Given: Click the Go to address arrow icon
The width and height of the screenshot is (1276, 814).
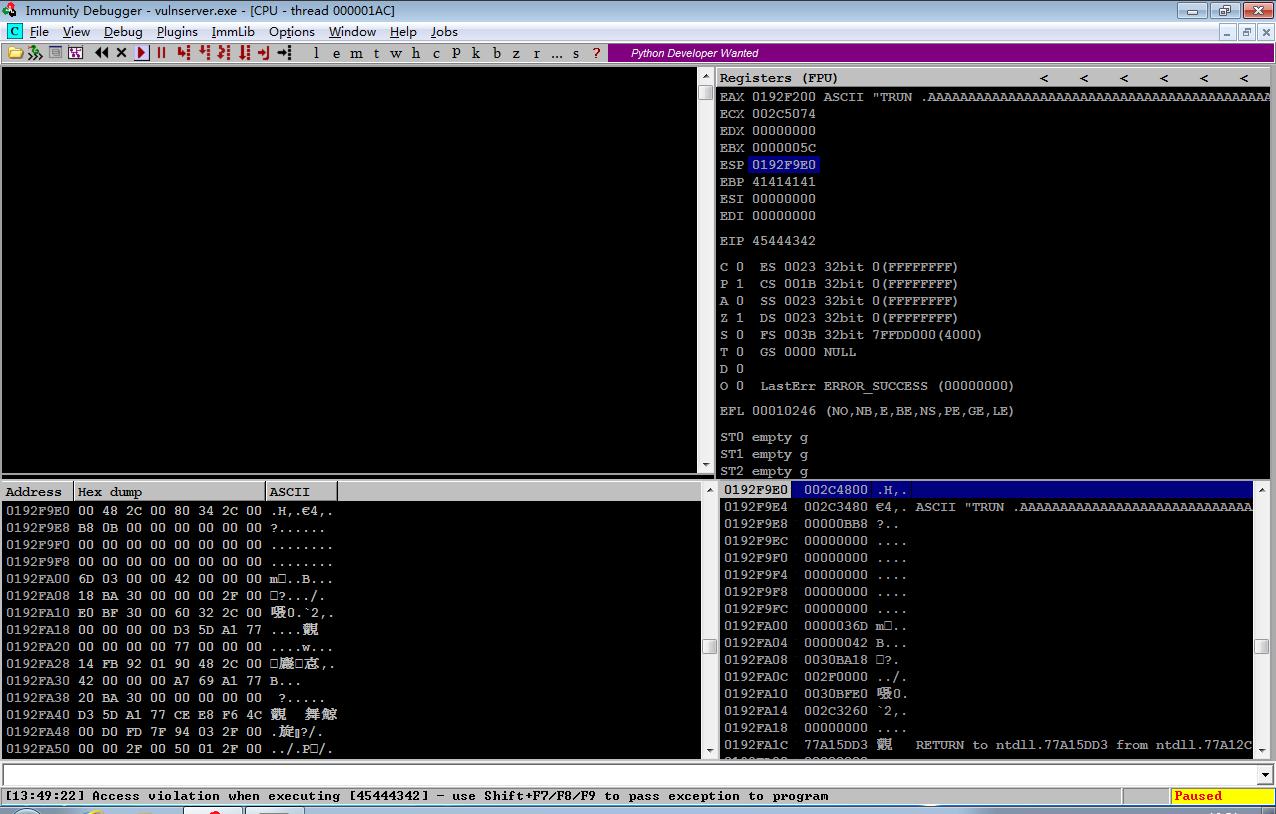Looking at the screenshot, I should [285, 53].
